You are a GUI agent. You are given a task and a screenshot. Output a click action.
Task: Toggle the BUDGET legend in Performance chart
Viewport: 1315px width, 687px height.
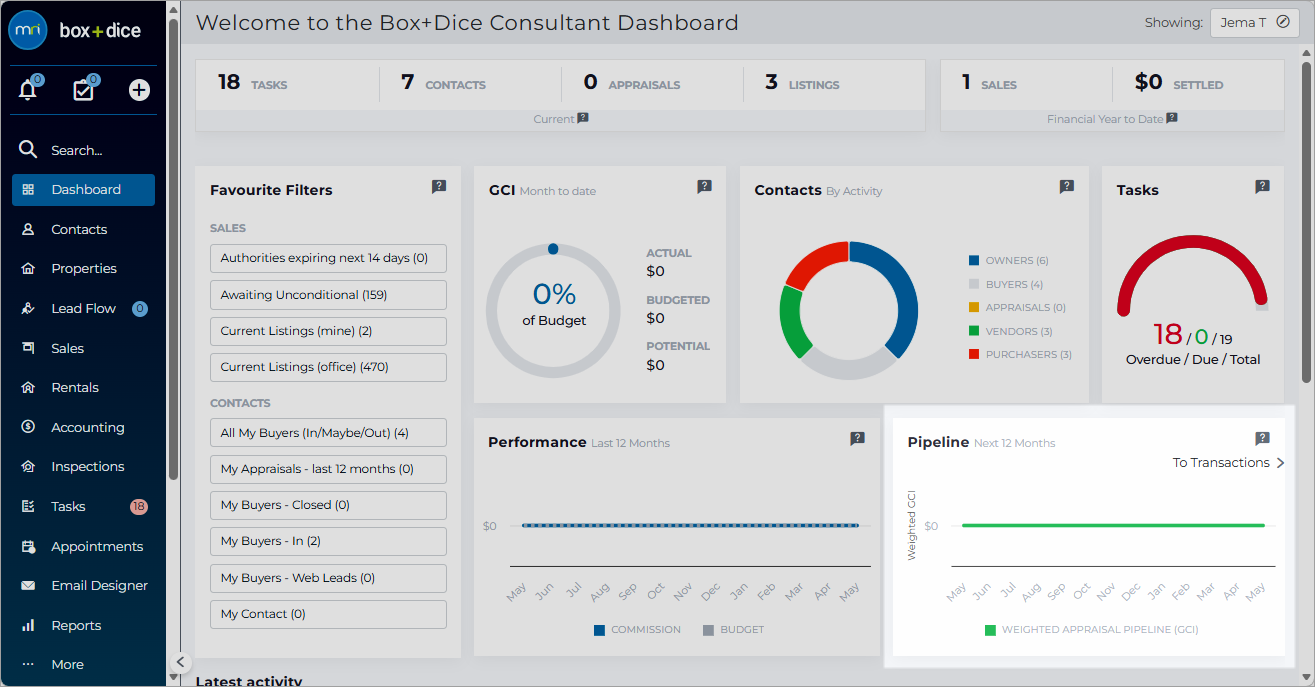733,630
